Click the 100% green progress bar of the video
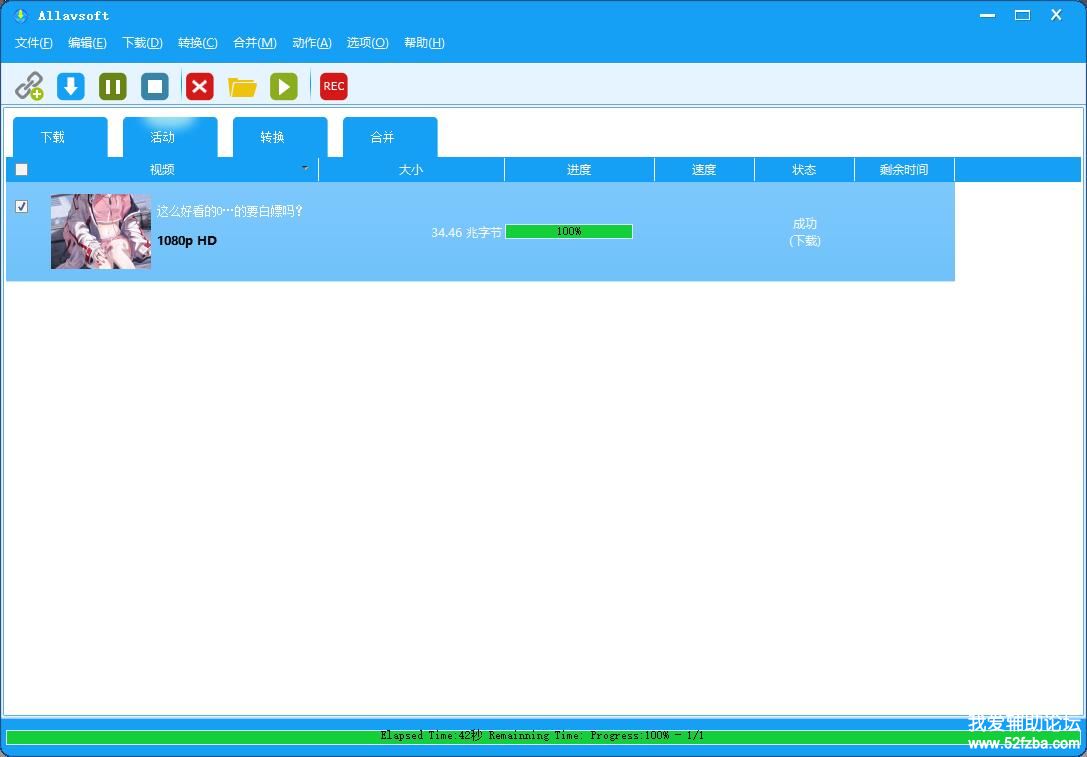1087x757 pixels. coord(569,232)
